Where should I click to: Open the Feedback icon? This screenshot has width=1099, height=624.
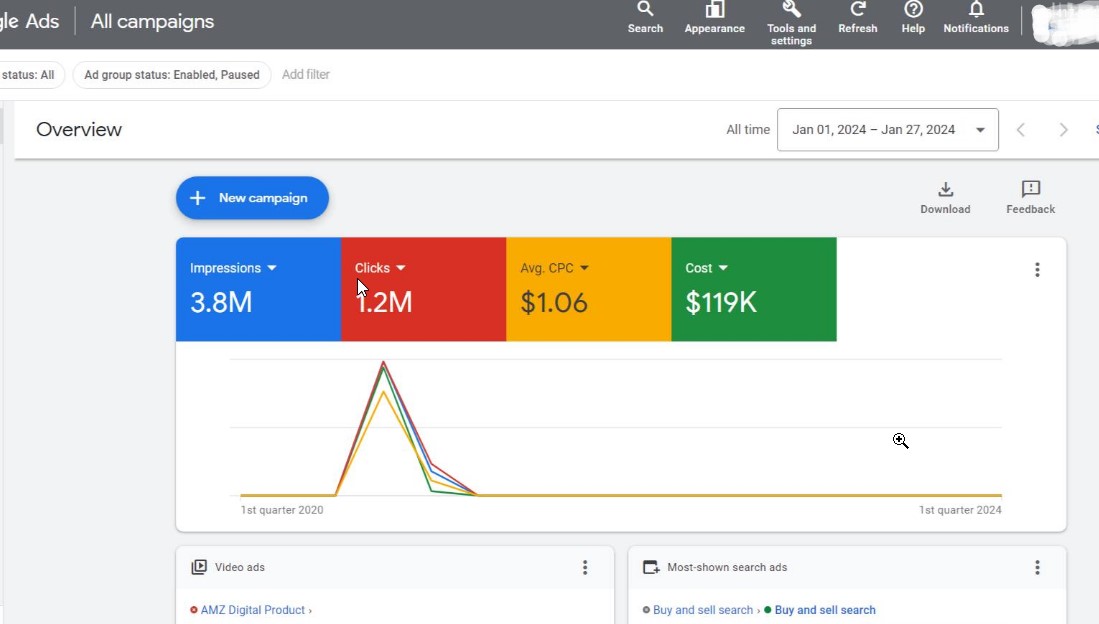[1030, 189]
